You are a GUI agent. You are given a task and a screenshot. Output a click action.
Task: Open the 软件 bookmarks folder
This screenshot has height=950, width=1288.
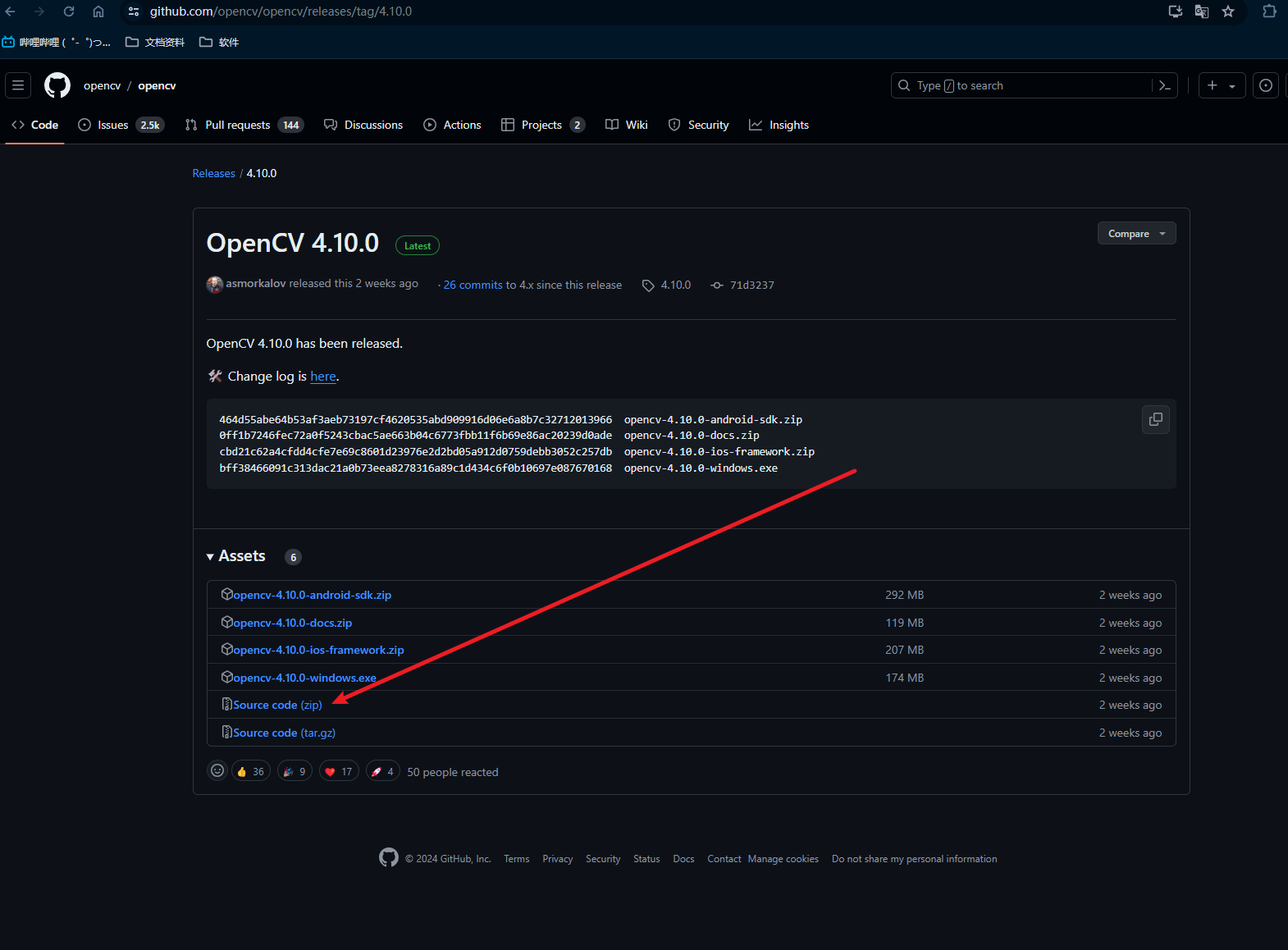pyautogui.click(x=219, y=42)
